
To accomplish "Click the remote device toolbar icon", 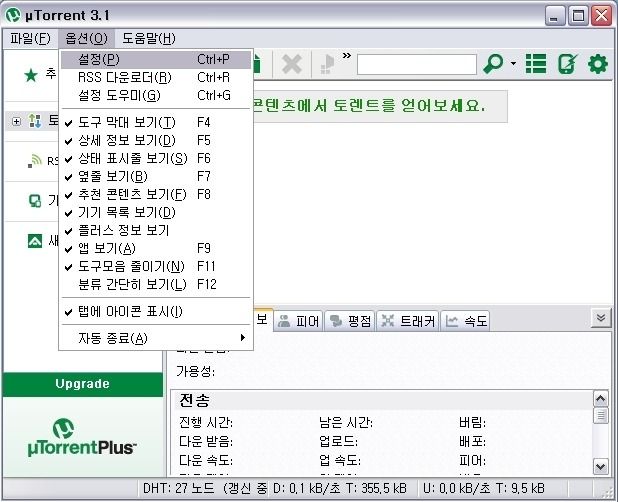I will pyautogui.click(x=567, y=63).
